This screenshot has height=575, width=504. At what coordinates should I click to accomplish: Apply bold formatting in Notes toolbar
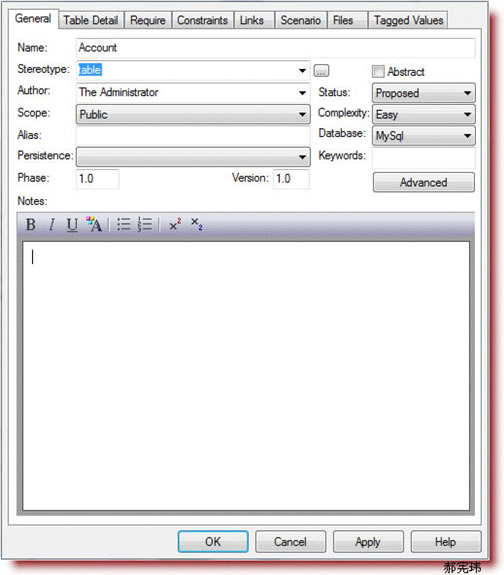click(31, 224)
